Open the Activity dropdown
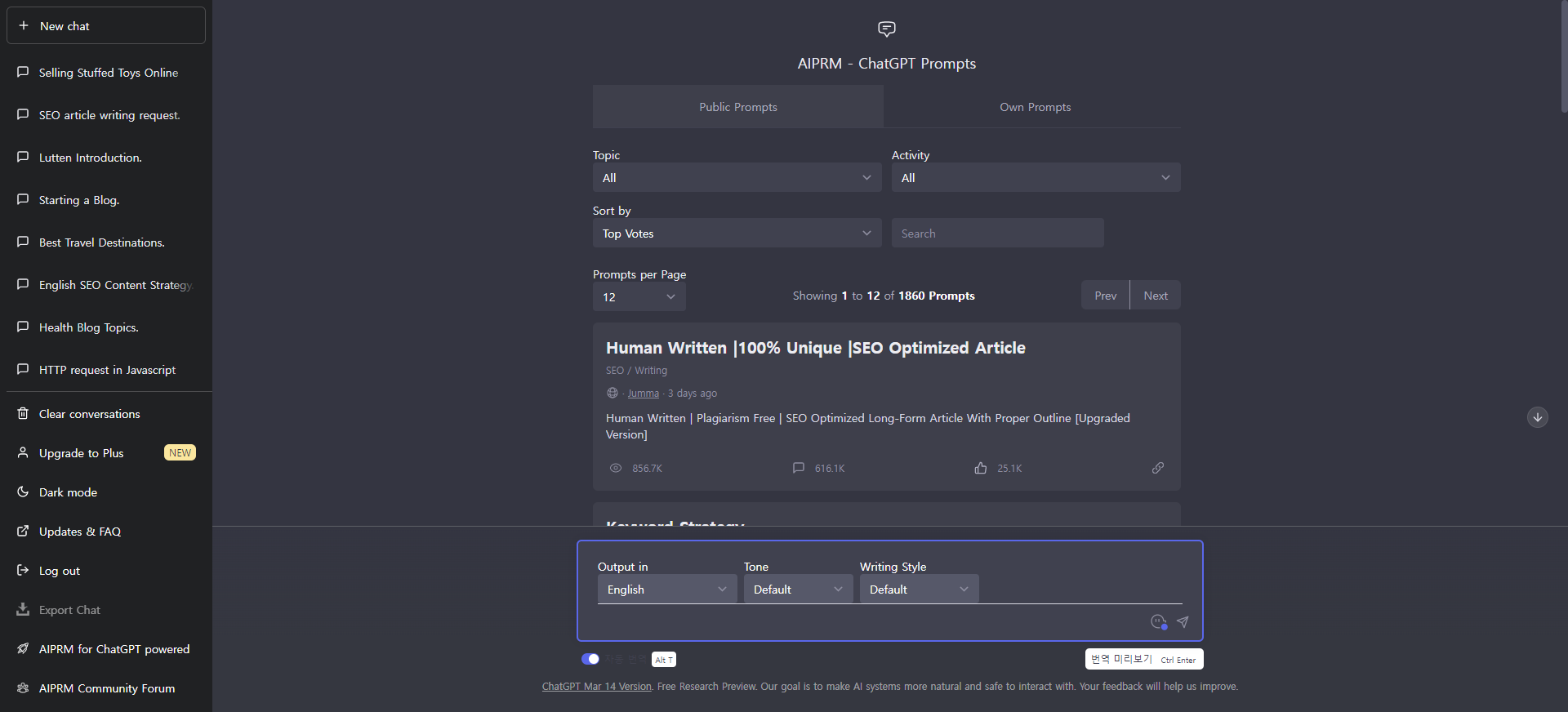Viewport: 1568px width, 712px height. 1036,177
